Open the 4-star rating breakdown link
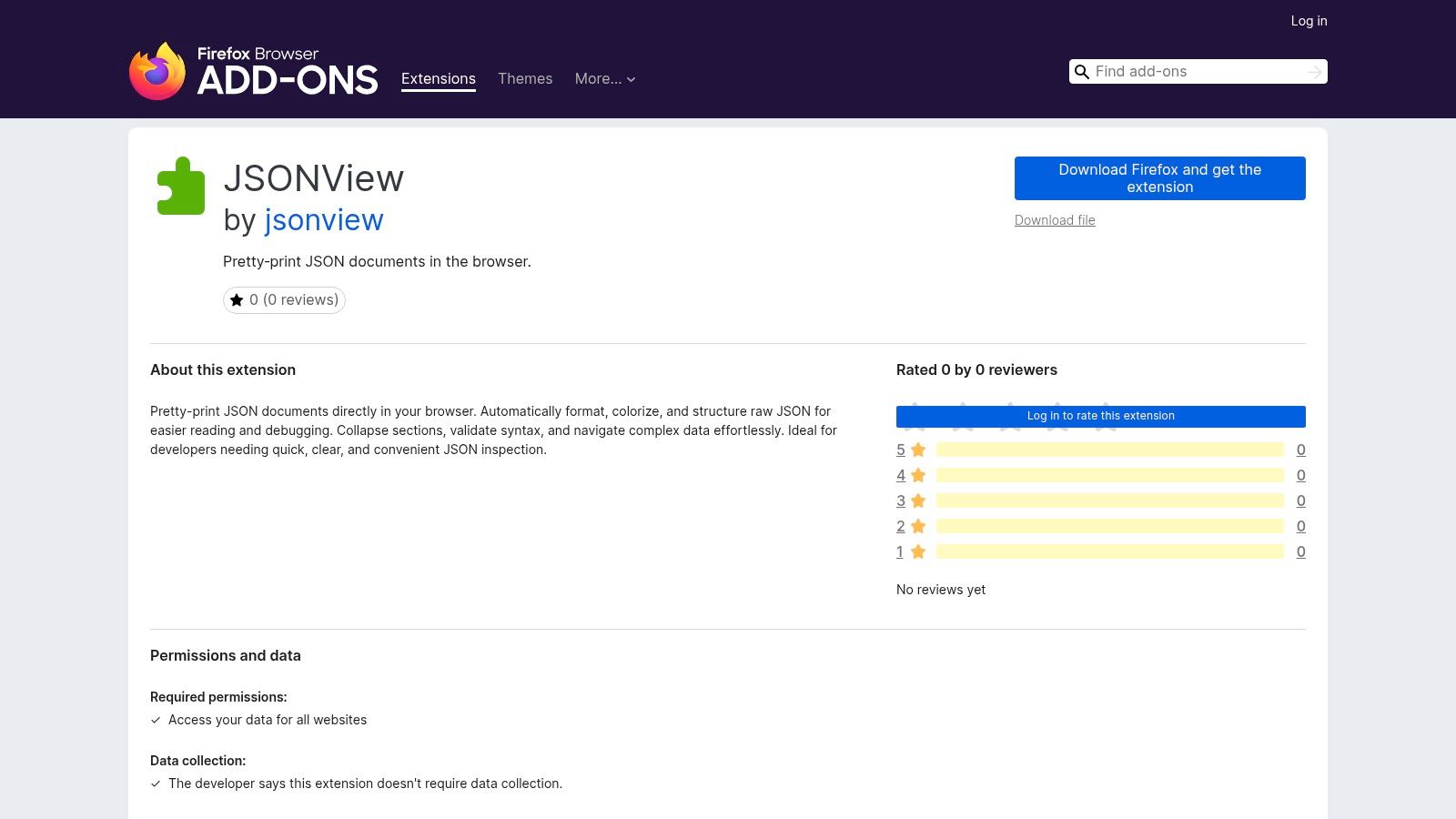 (900, 475)
